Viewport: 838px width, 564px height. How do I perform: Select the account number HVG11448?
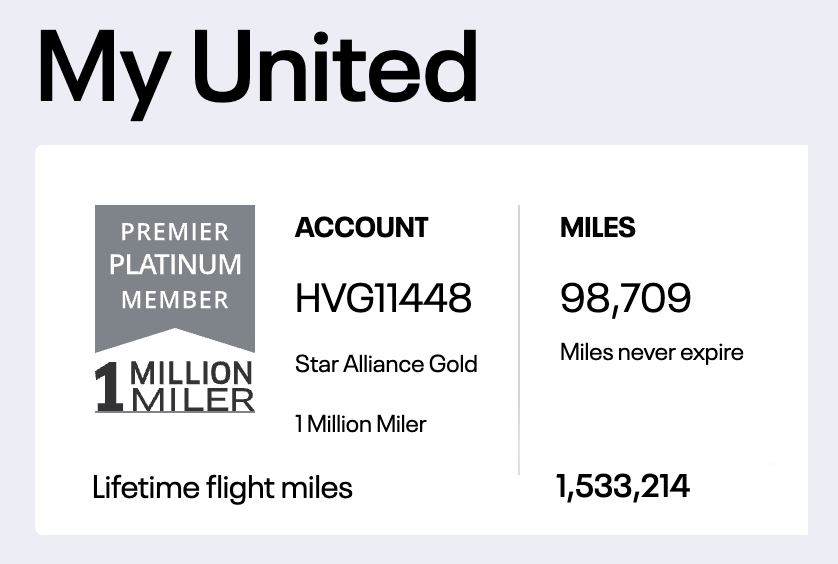(383, 298)
